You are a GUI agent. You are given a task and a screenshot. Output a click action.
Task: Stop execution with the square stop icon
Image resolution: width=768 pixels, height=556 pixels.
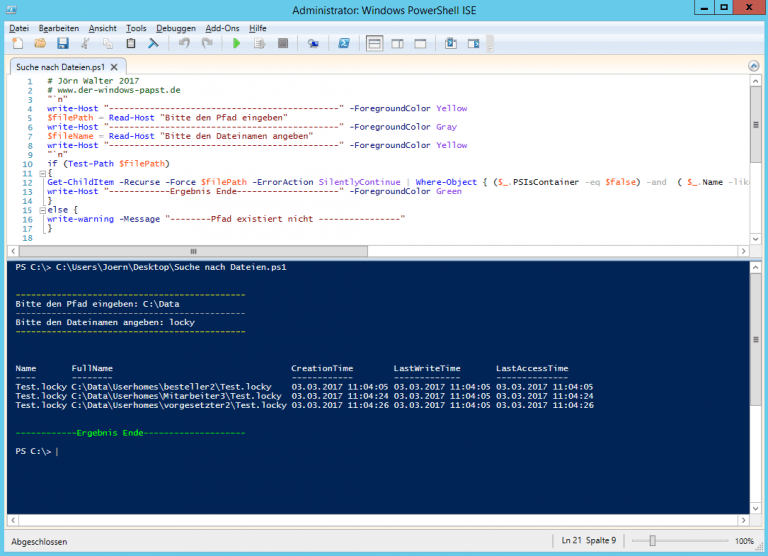[283, 44]
